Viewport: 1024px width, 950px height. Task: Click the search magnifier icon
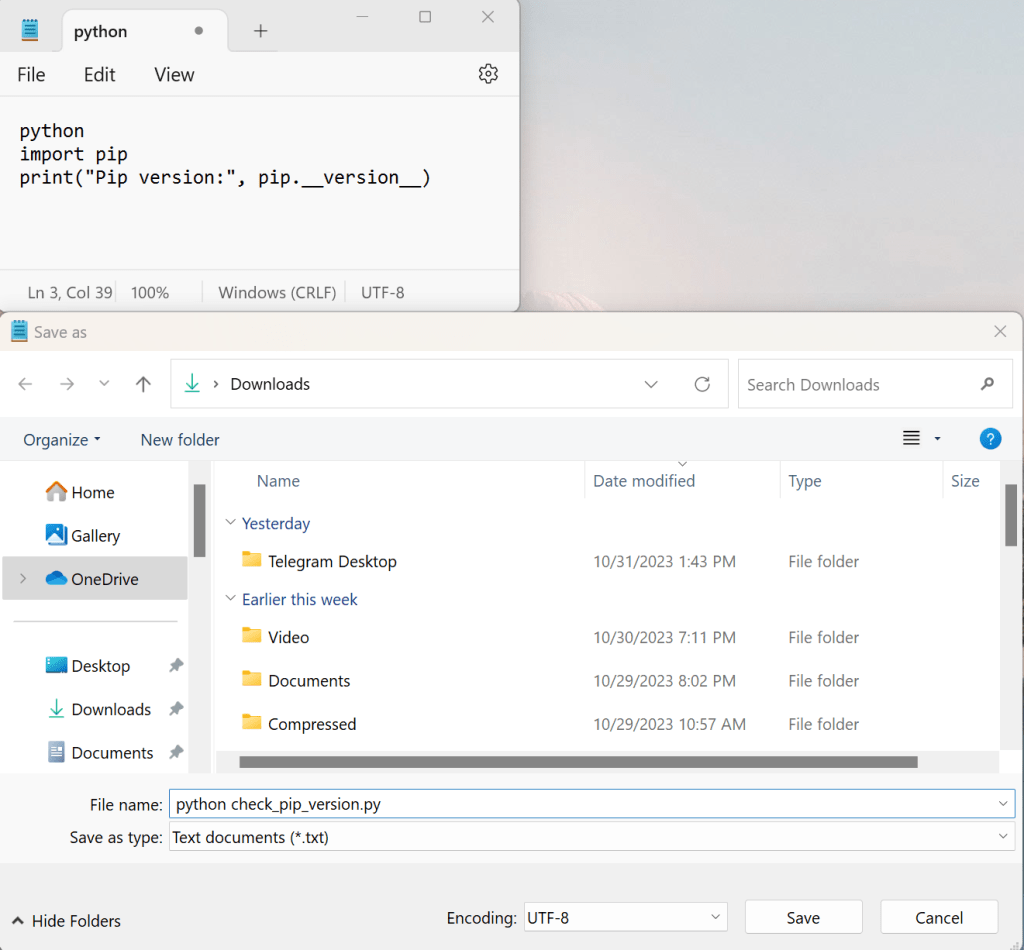(x=988, y=384)
